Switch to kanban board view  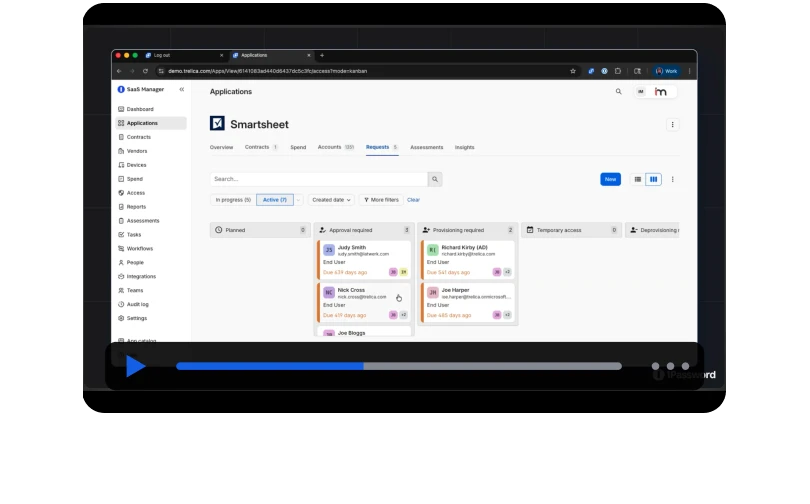point(653,179)
